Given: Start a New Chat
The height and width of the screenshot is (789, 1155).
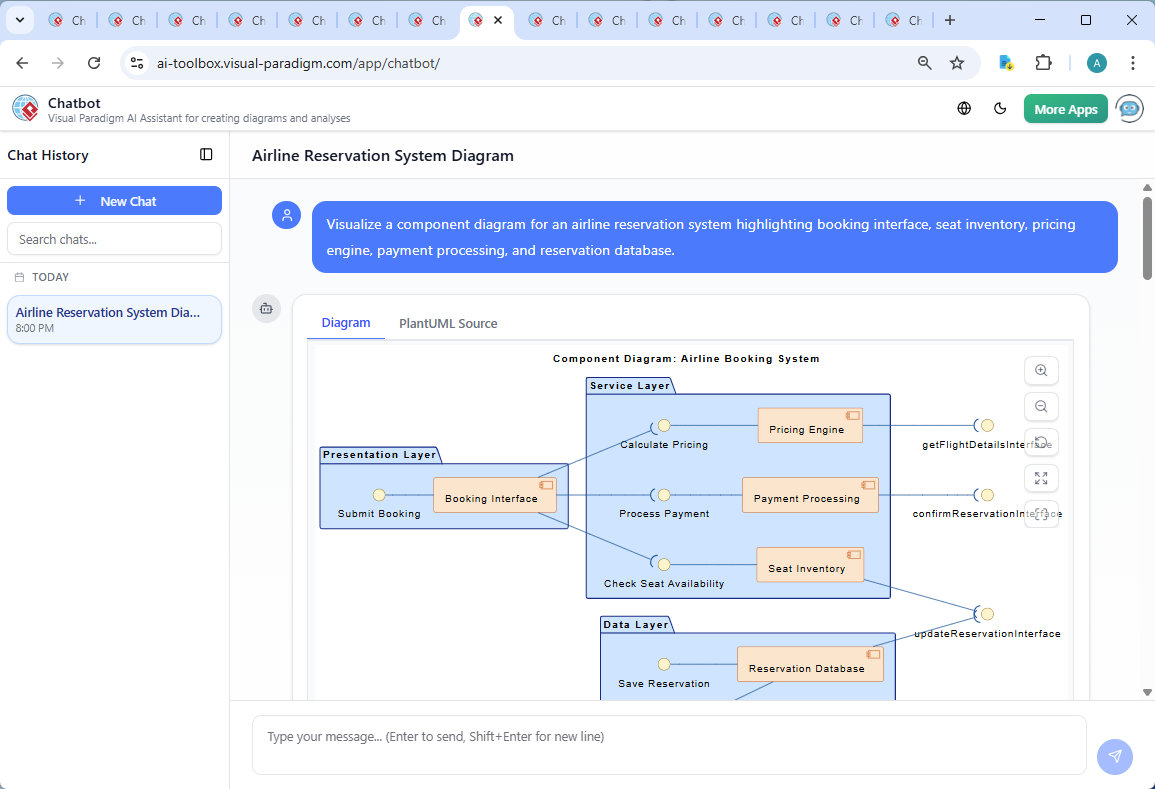Looking at the screenshot, I should point(114,200).
